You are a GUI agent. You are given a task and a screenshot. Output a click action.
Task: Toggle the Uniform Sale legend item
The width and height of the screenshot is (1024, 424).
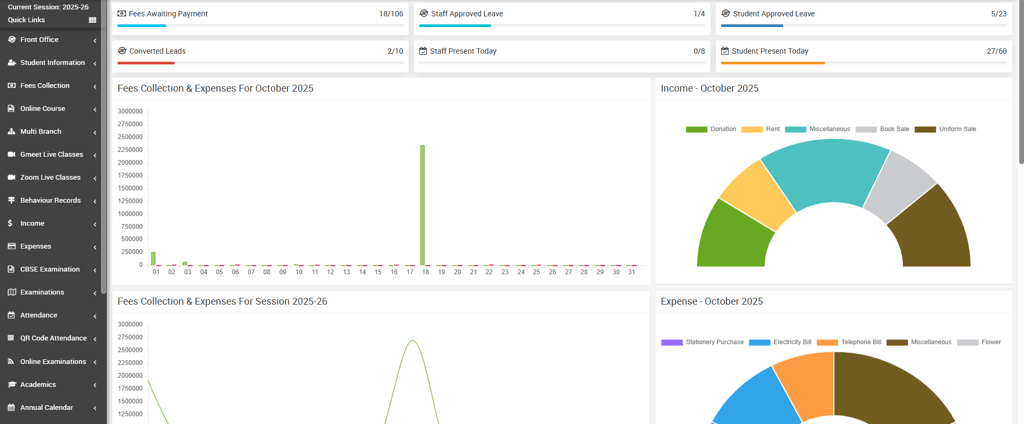pyautogui.click(x=946, y=129)
